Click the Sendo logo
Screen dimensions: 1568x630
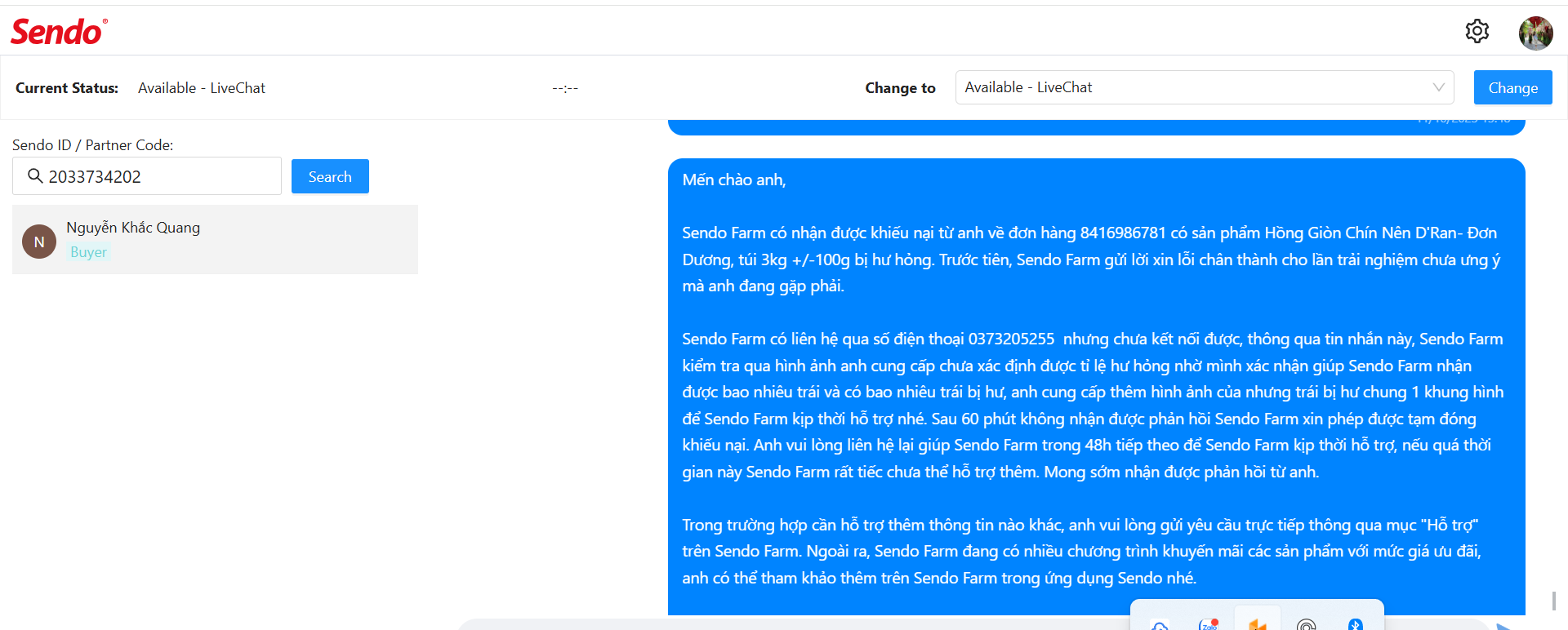(59, 32)
